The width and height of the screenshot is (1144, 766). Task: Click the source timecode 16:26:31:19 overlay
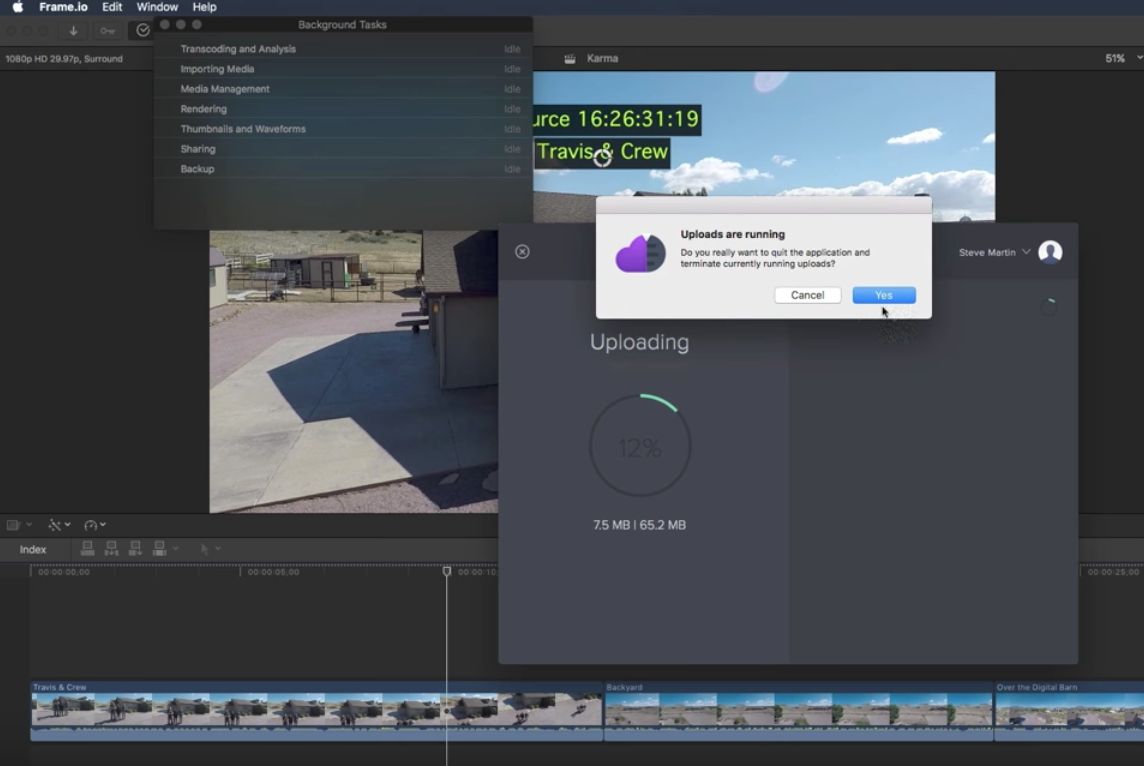click(617, 118)
